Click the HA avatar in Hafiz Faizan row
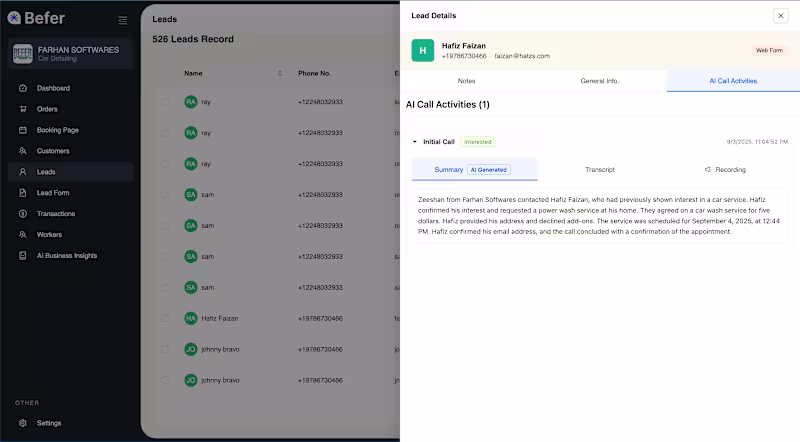This screenshot has width=800, height=442. pos(191,318)
